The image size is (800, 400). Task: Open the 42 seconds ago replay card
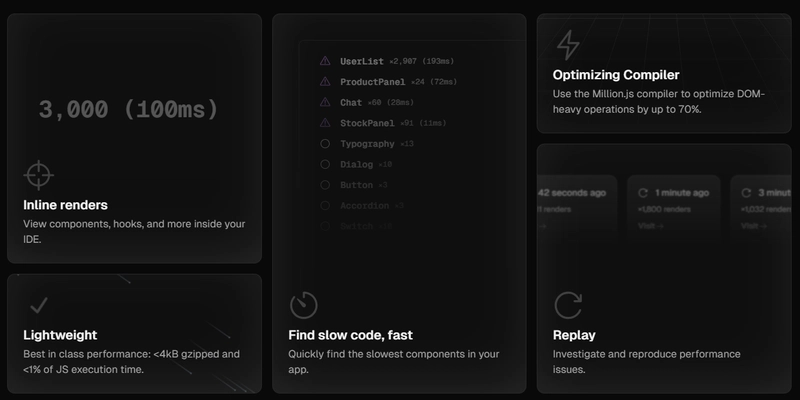tap(578, 207)
